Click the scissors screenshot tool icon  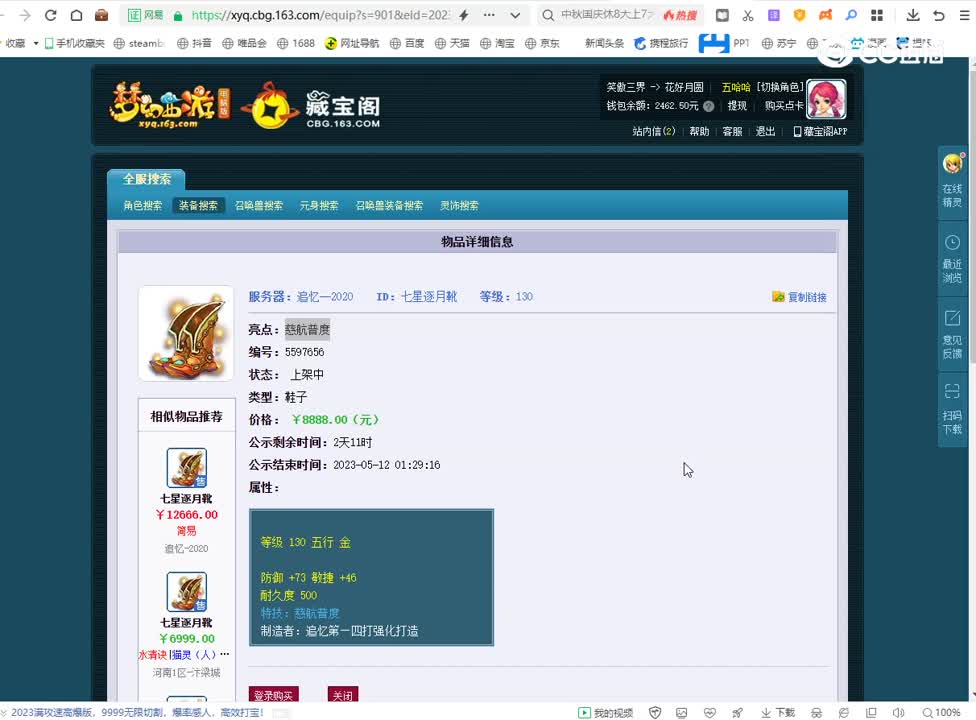point(748,15)
